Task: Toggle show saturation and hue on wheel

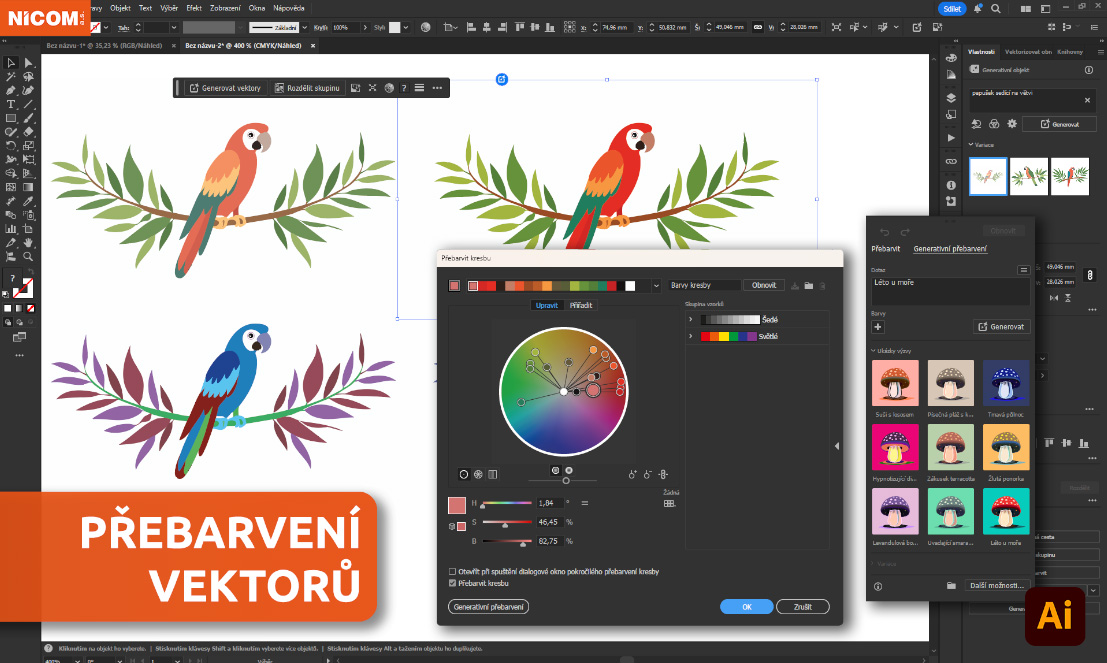Action: [x=556, y=470]
